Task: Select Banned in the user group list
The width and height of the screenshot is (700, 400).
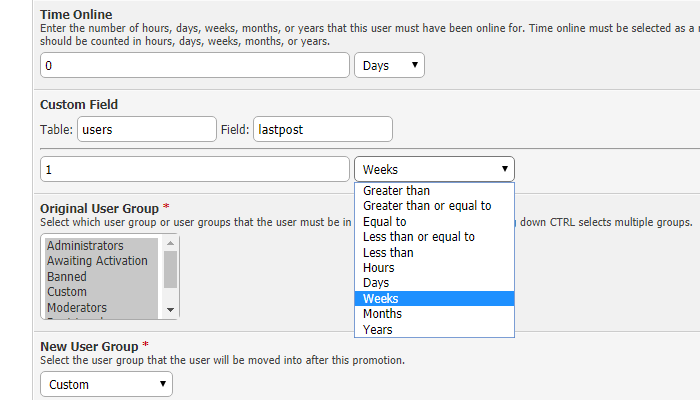Action: (67, 277)
